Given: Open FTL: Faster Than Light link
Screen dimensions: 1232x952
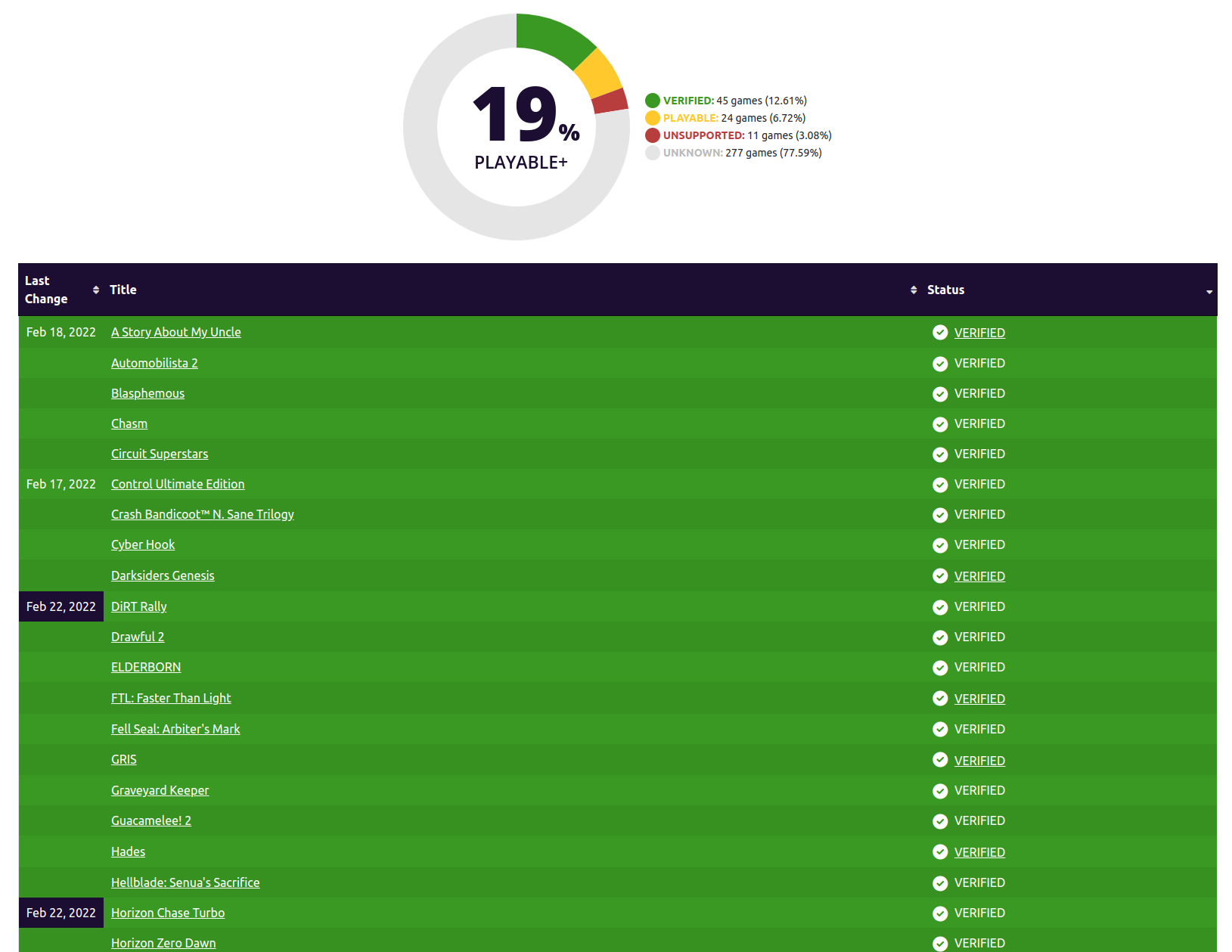Looking at the screenshot, I should point(171,698).
